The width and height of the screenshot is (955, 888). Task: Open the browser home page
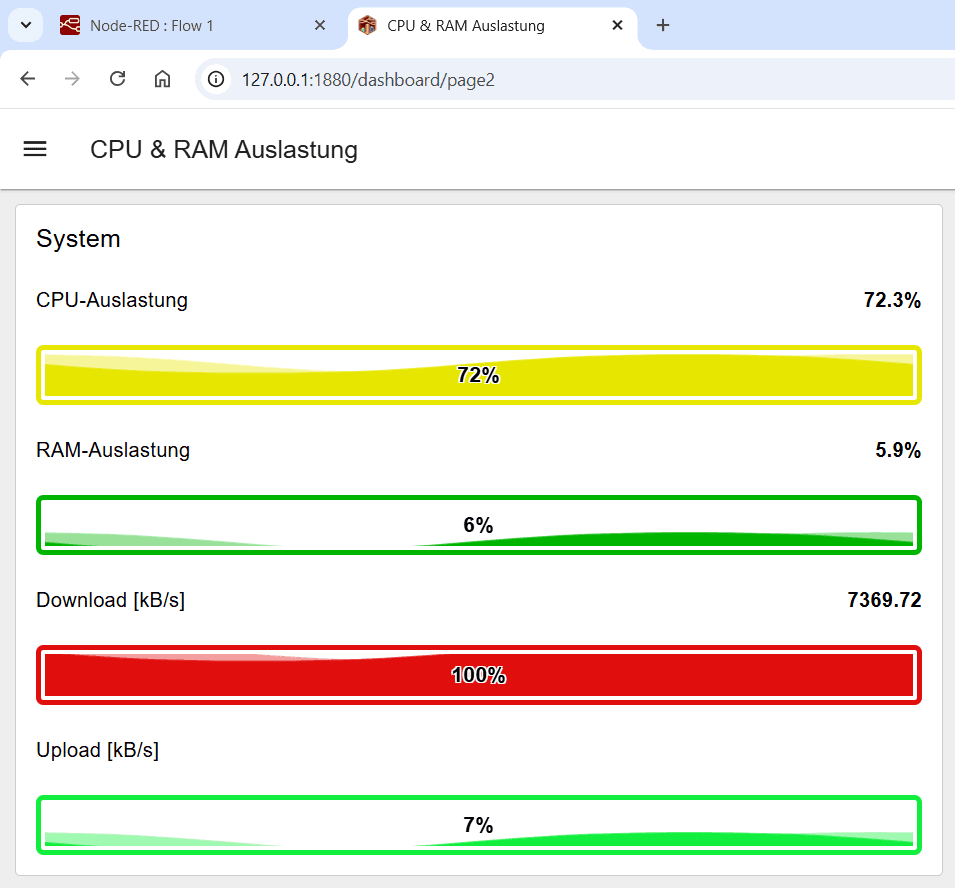[162, 79]
